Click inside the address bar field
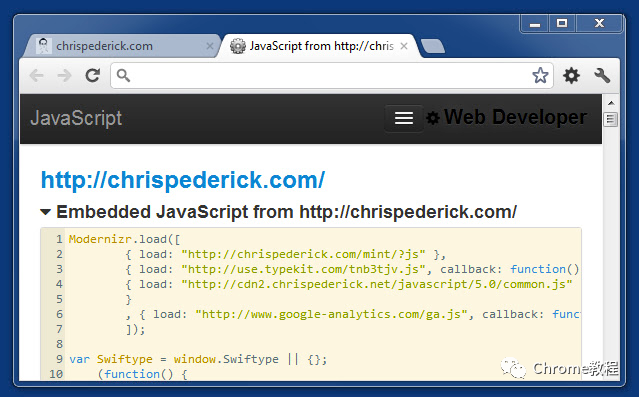The height and width of the screenshot is (397, 639). (332, 75)
